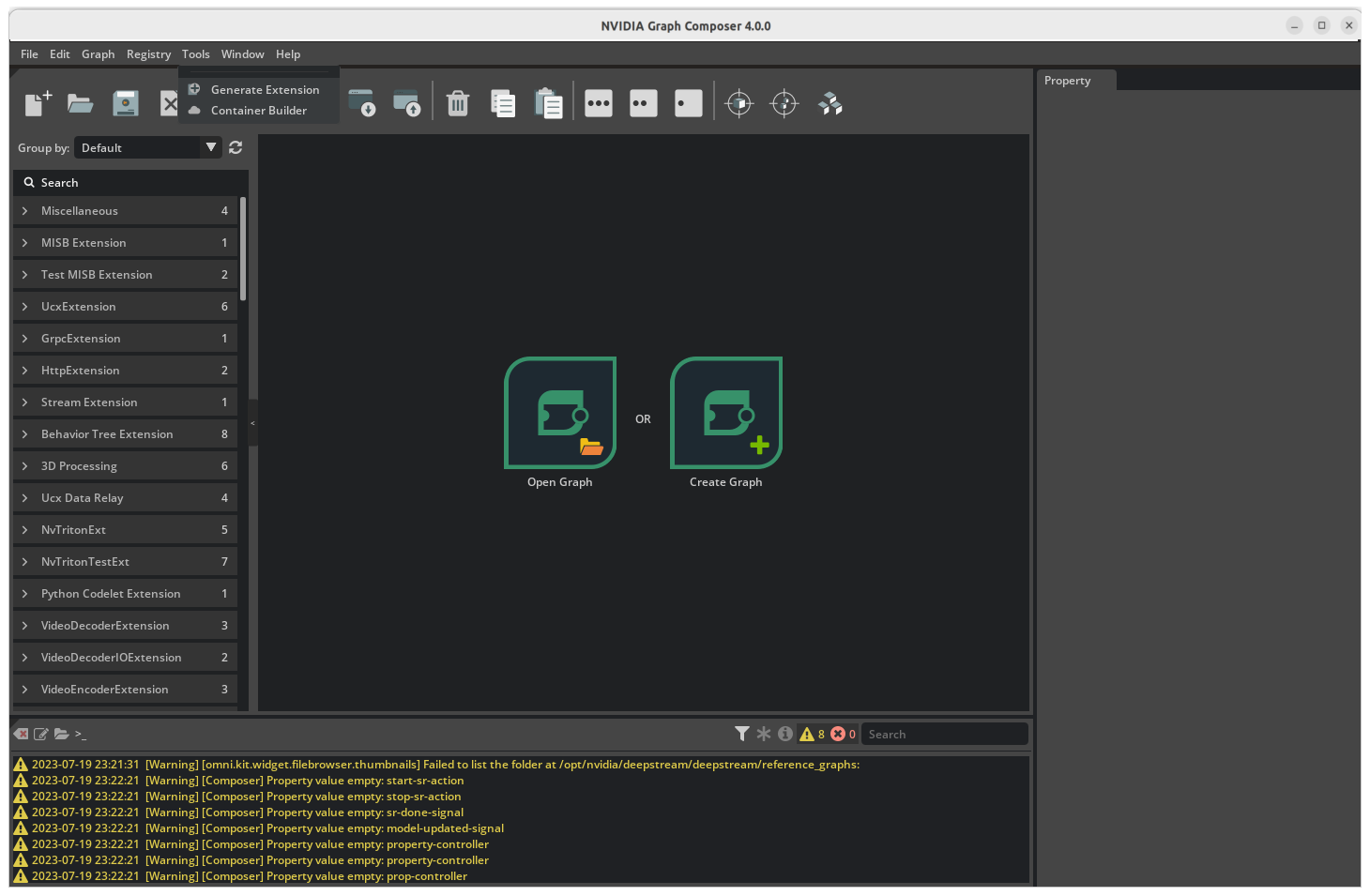
Task: Click the New Graph toolbar icon
Action: click(x=38, y=103)
